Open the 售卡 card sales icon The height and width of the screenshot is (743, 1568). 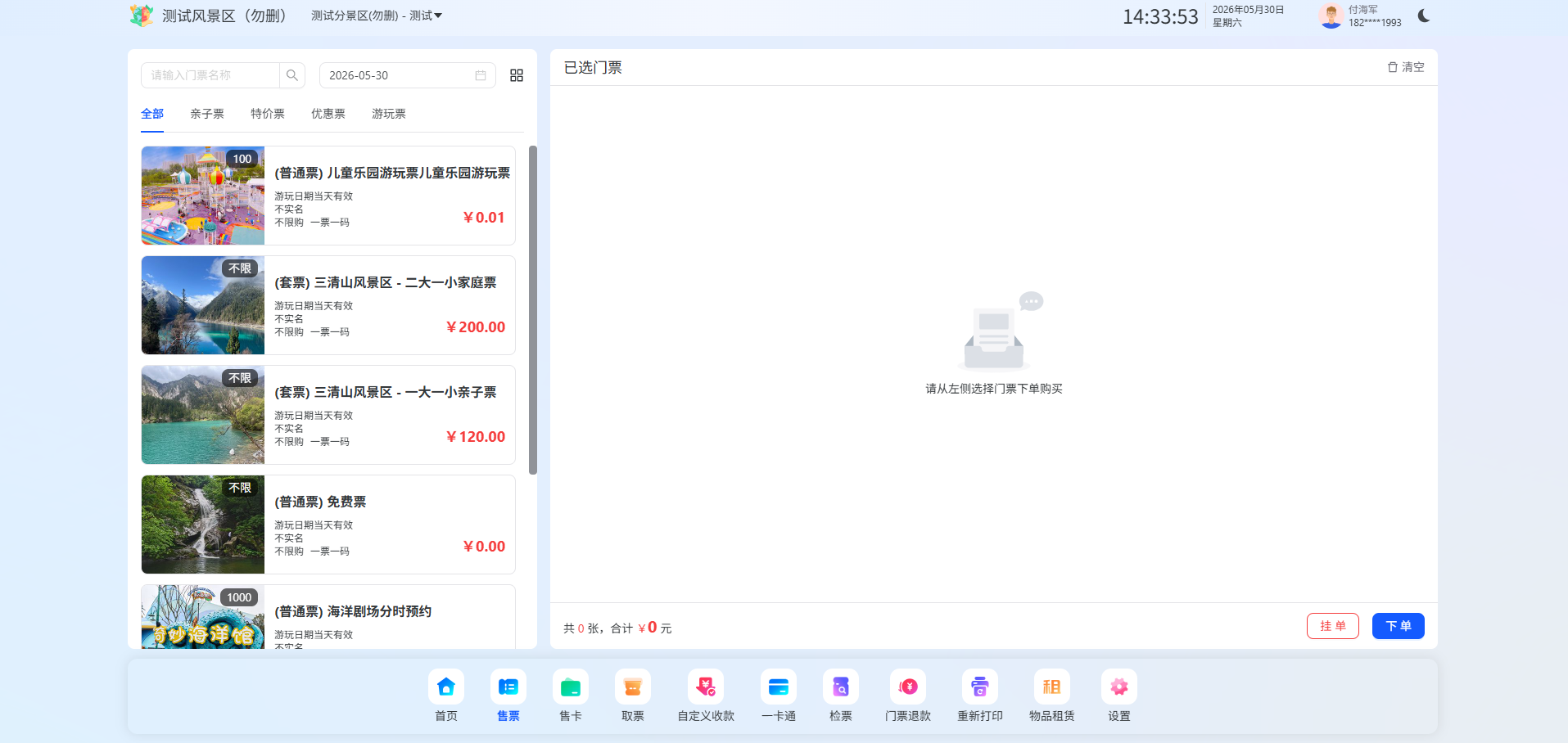point(571,687)
